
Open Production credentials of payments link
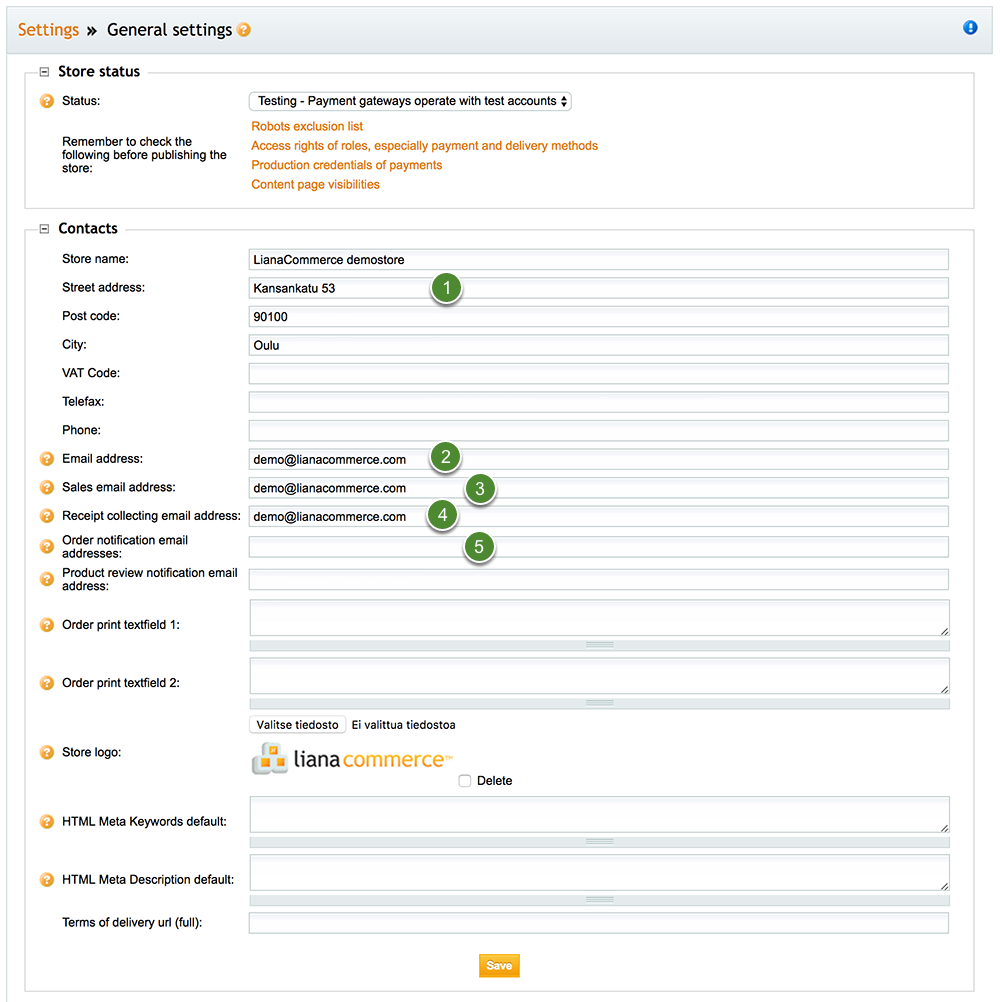click(346, 165)
